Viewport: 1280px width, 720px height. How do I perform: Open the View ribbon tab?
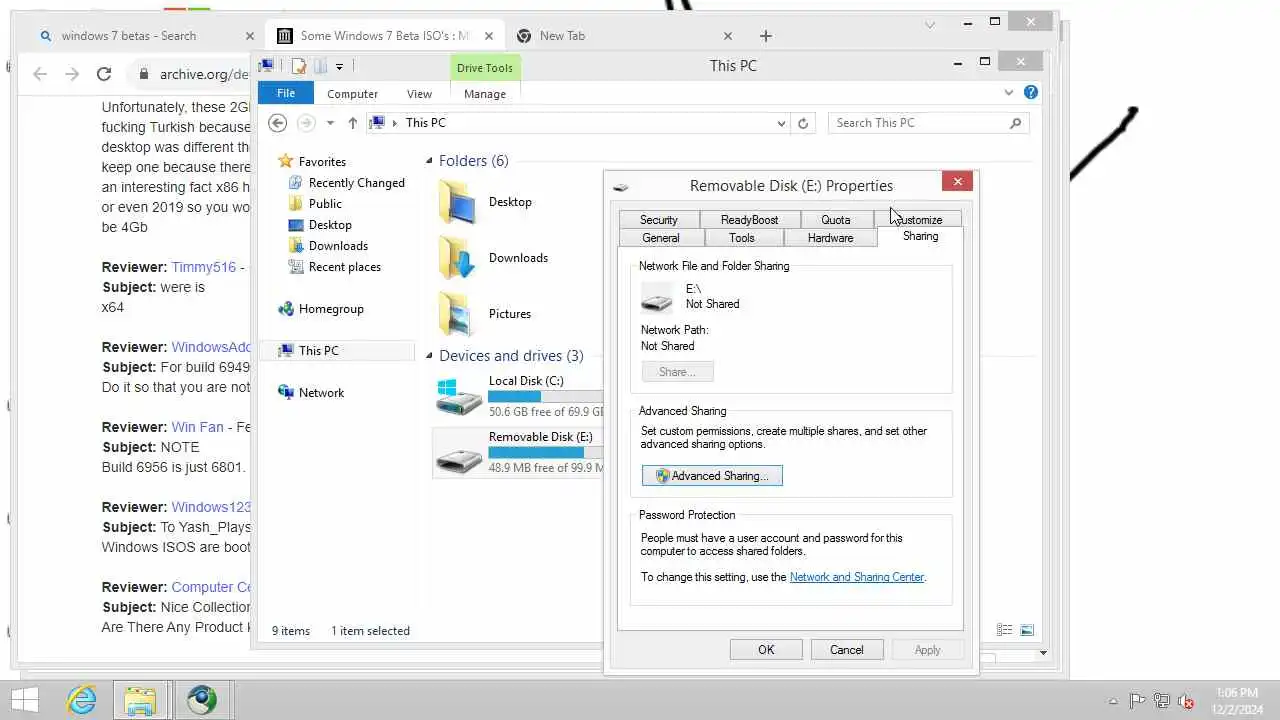pyautogui.click(x=419, y=94)
